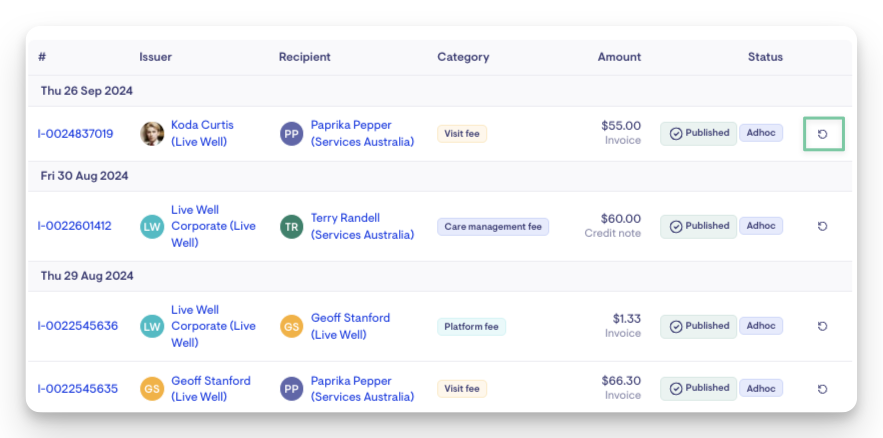Screen dimensions: 883x438
Task: Click the Care management fee category tag
Action: [493, 227]
